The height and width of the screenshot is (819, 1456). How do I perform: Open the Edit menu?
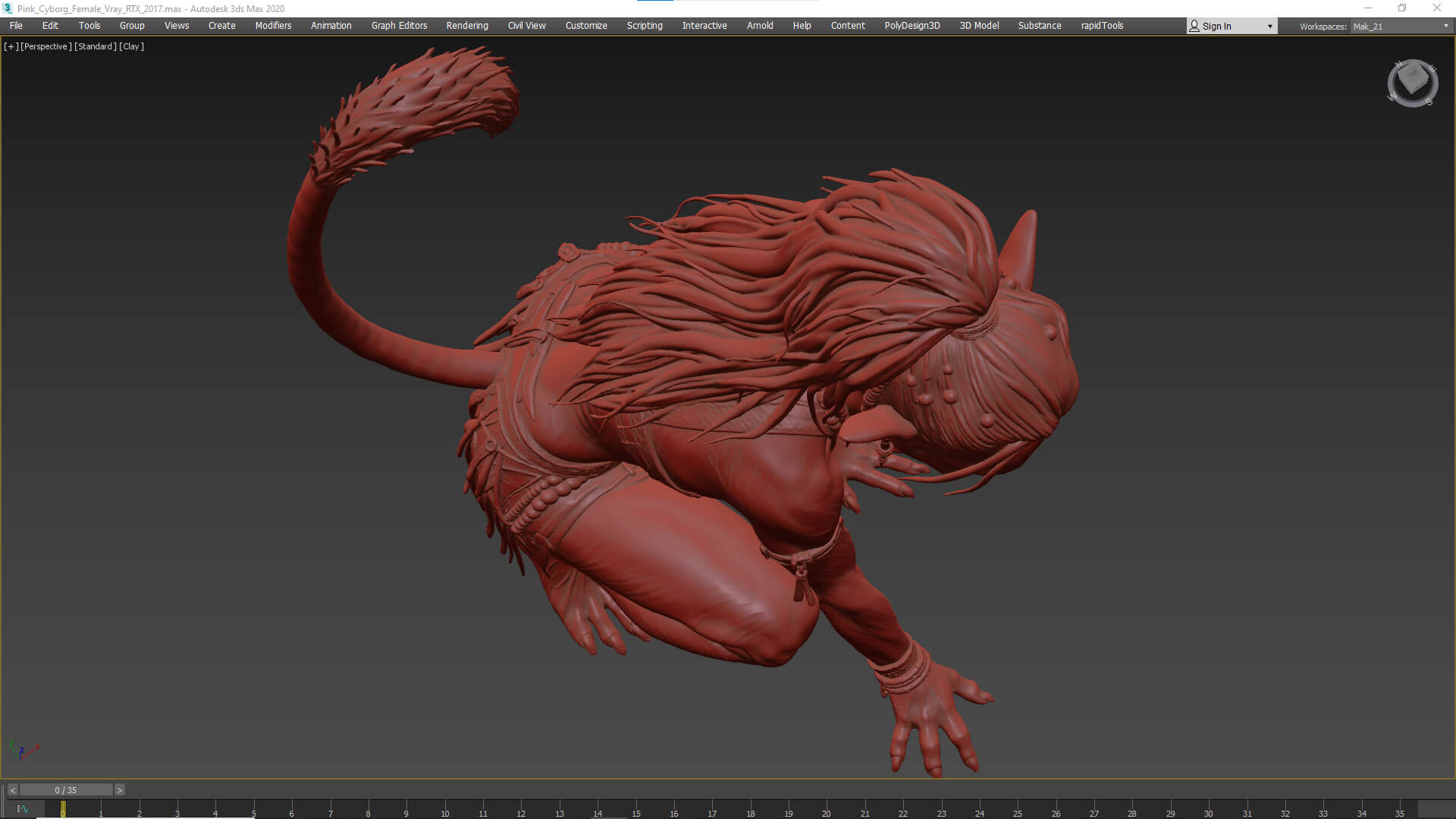tap(50, 26)
